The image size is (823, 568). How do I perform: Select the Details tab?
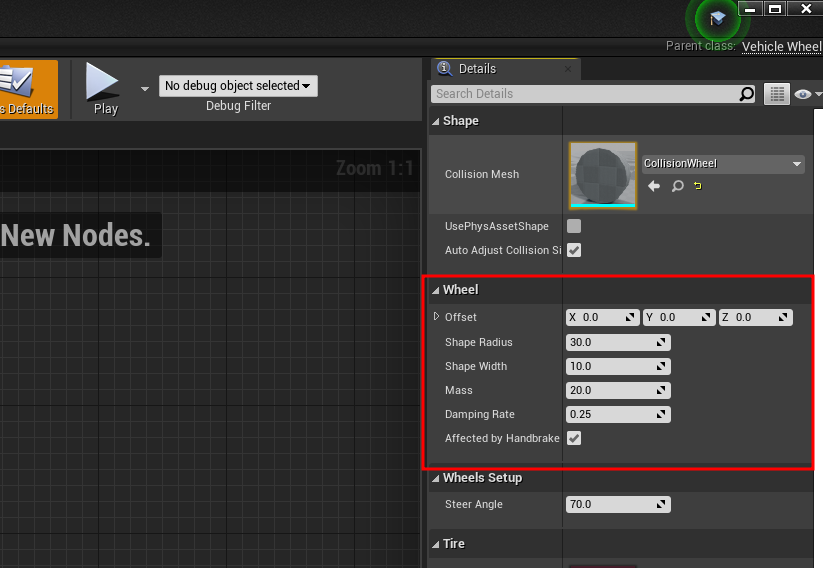476,69
